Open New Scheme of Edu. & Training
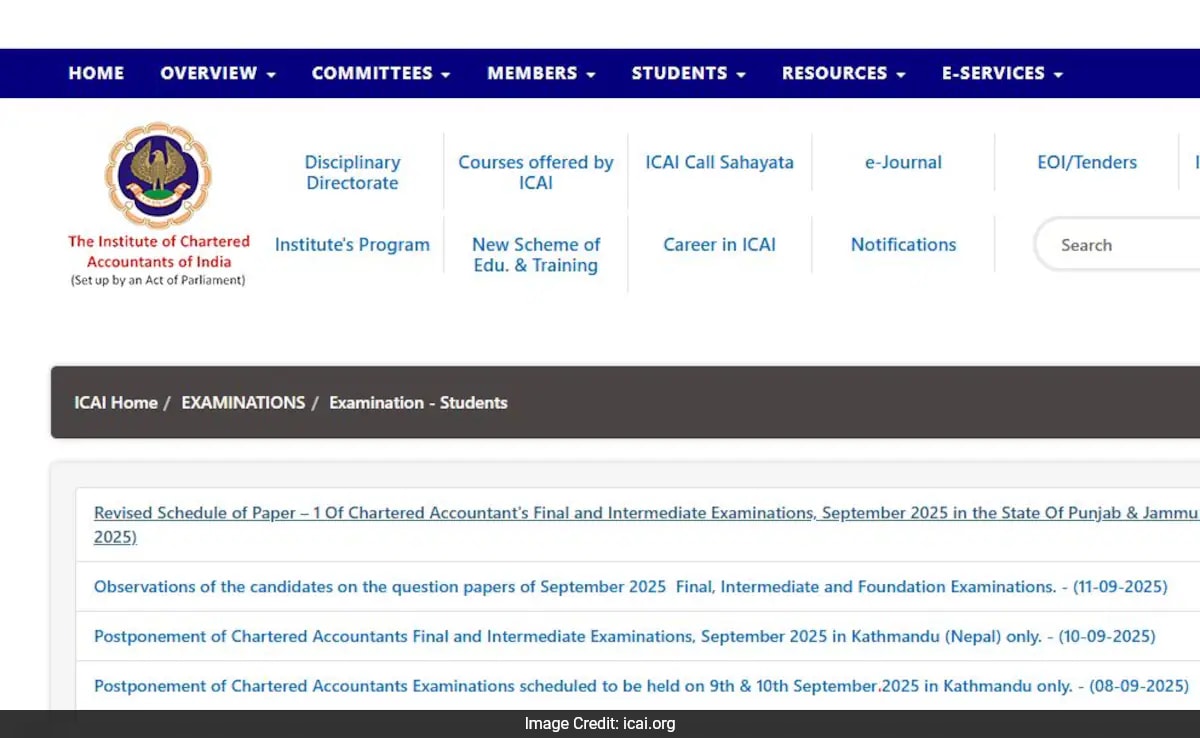1200x738 pixels. [536, 255]
